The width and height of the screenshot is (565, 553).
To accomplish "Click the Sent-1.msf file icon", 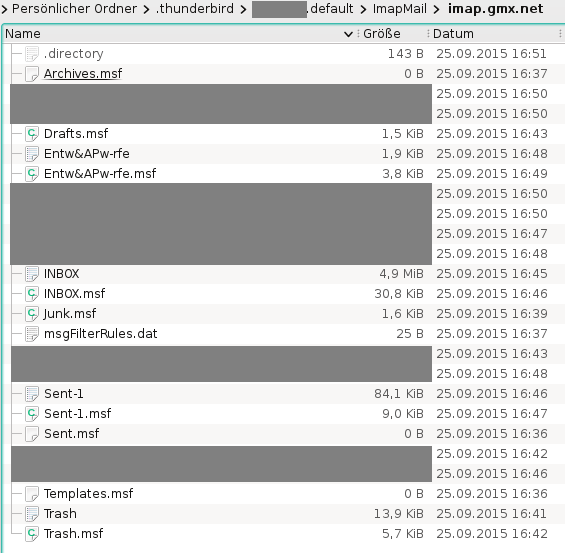I will [32, 414].
